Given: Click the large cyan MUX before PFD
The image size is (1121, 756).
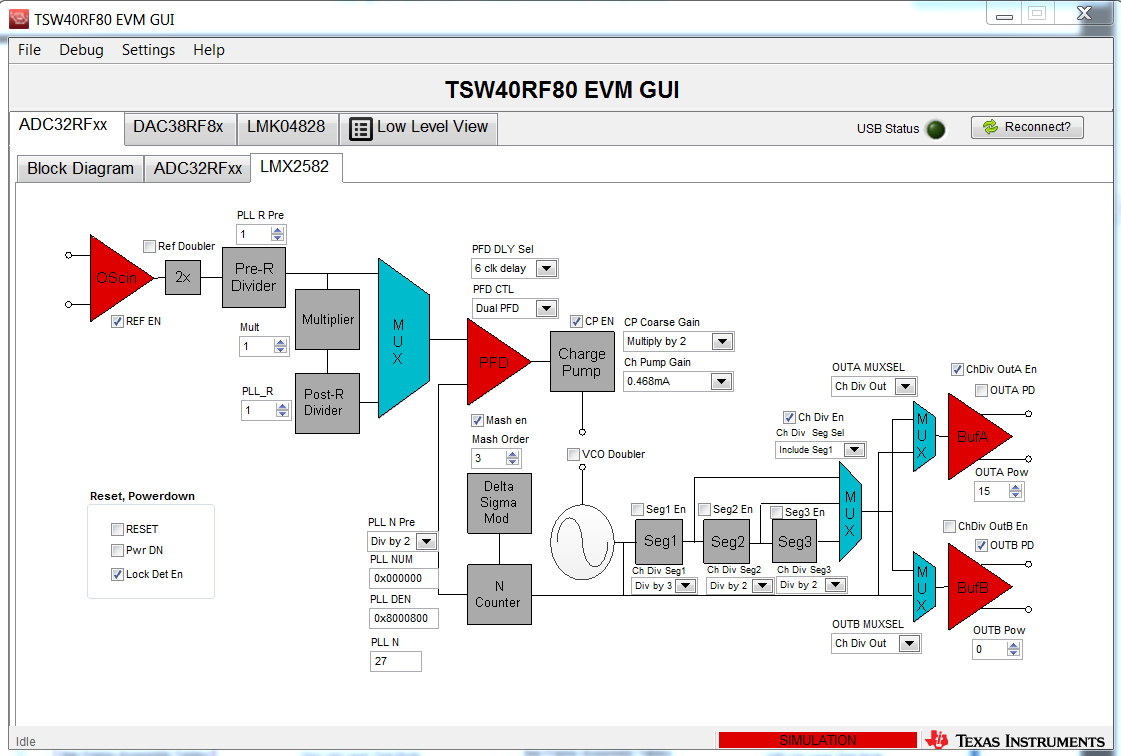Looking at the screenshot, I should 403,338.
